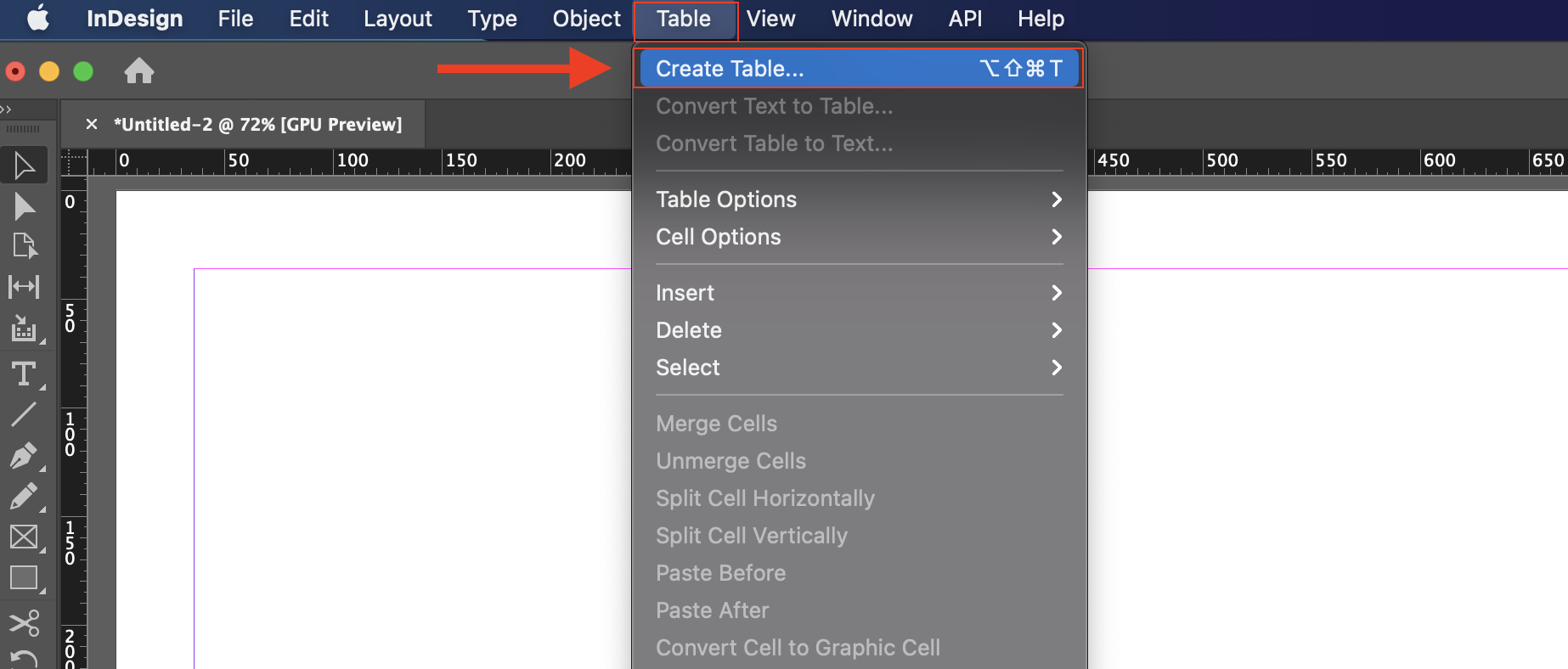Click Split Cell Vertically entry

[859, 536]
